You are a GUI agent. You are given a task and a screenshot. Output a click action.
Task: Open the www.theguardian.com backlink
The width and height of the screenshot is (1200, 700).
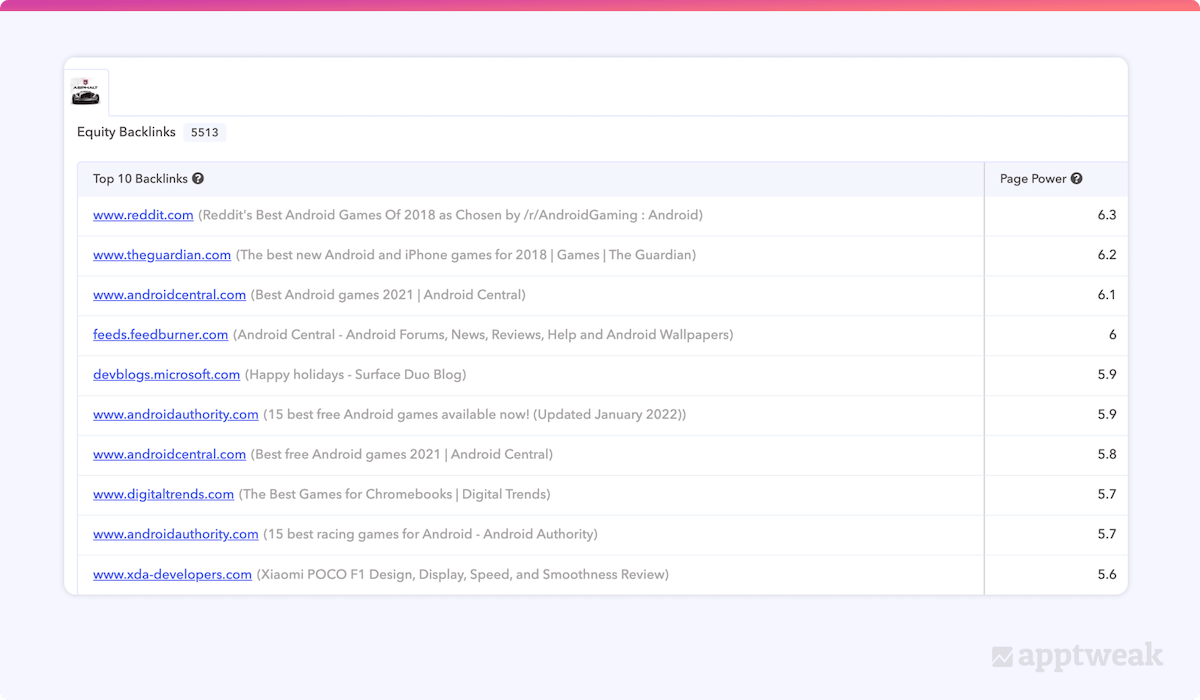(162, 255)
